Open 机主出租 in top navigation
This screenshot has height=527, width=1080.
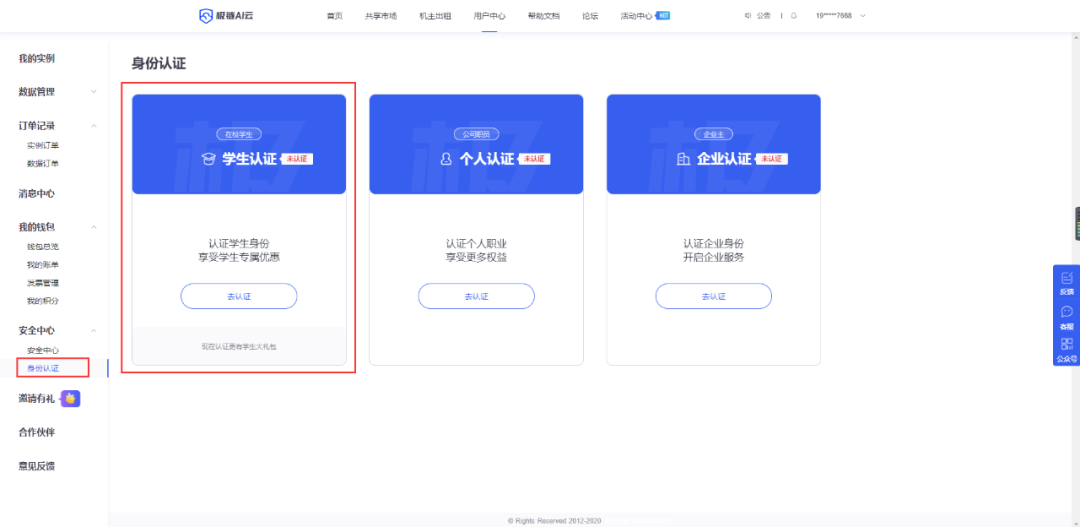[x=435, y=16]
